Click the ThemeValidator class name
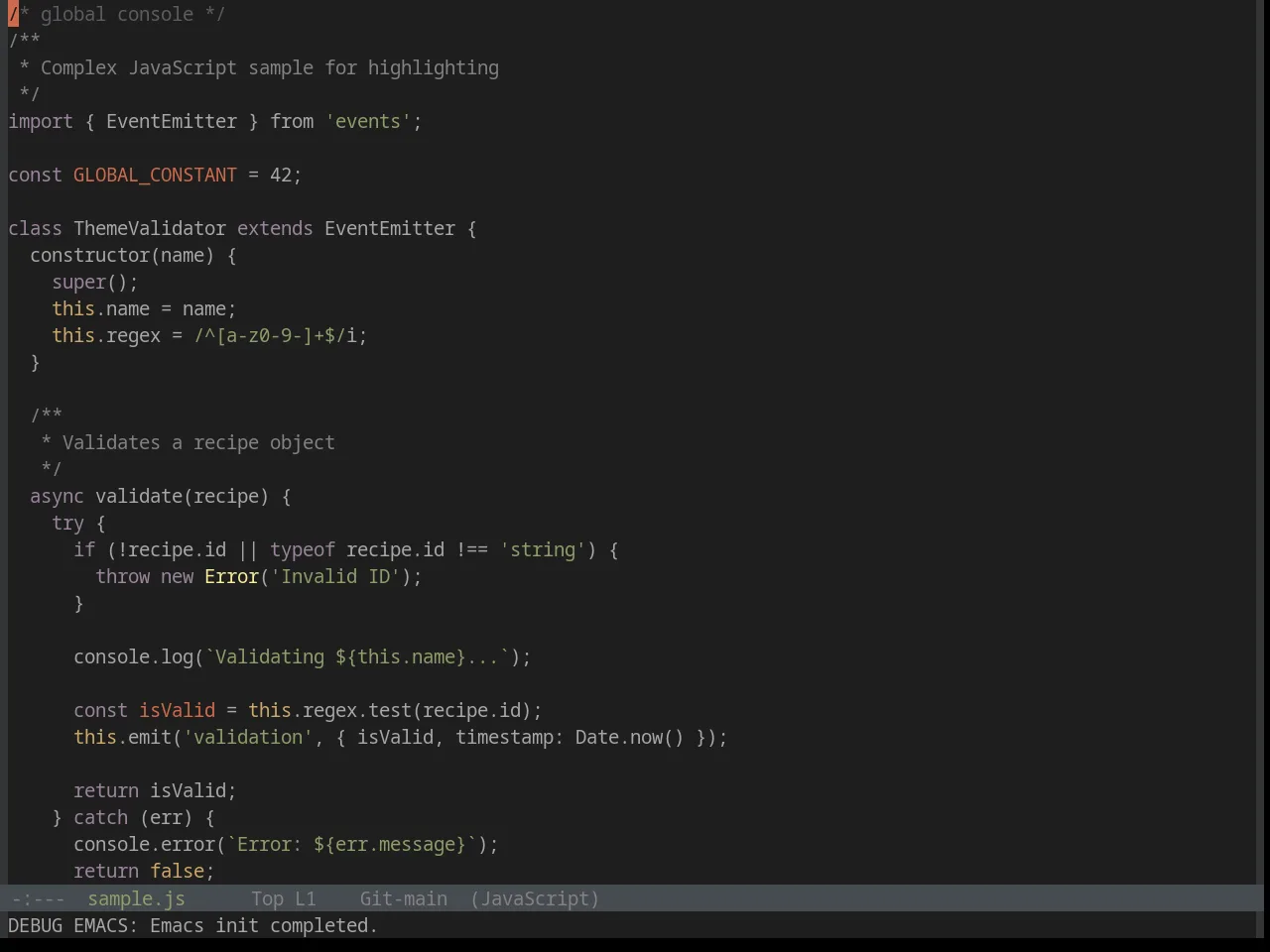Screen dimensions: 1270x952 [150, 228]
